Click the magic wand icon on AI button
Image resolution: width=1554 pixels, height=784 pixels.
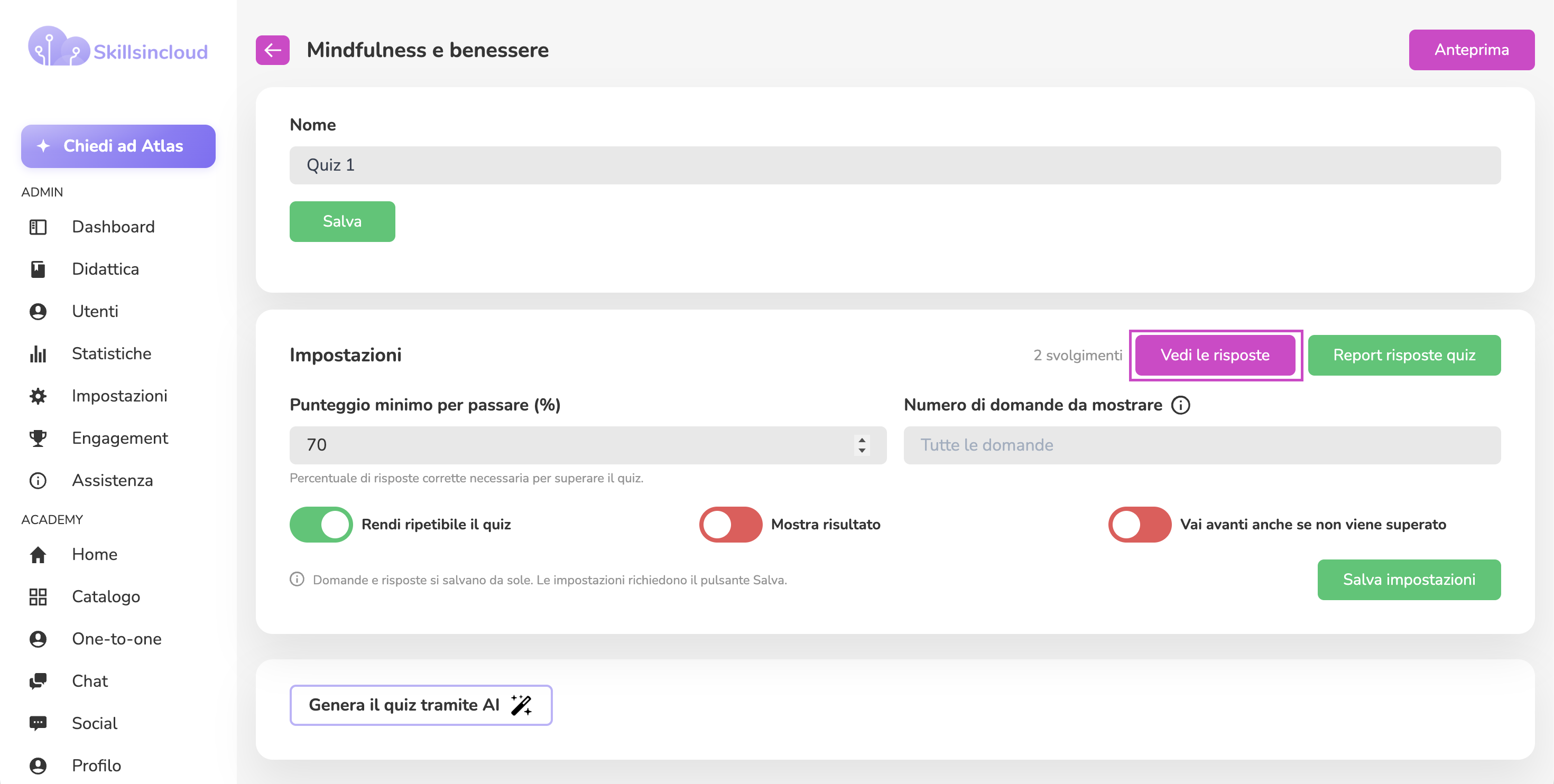[521, 704]
